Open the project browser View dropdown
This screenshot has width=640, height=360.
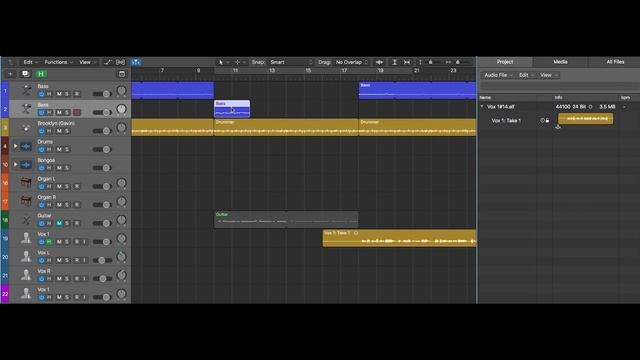point(548,75)
